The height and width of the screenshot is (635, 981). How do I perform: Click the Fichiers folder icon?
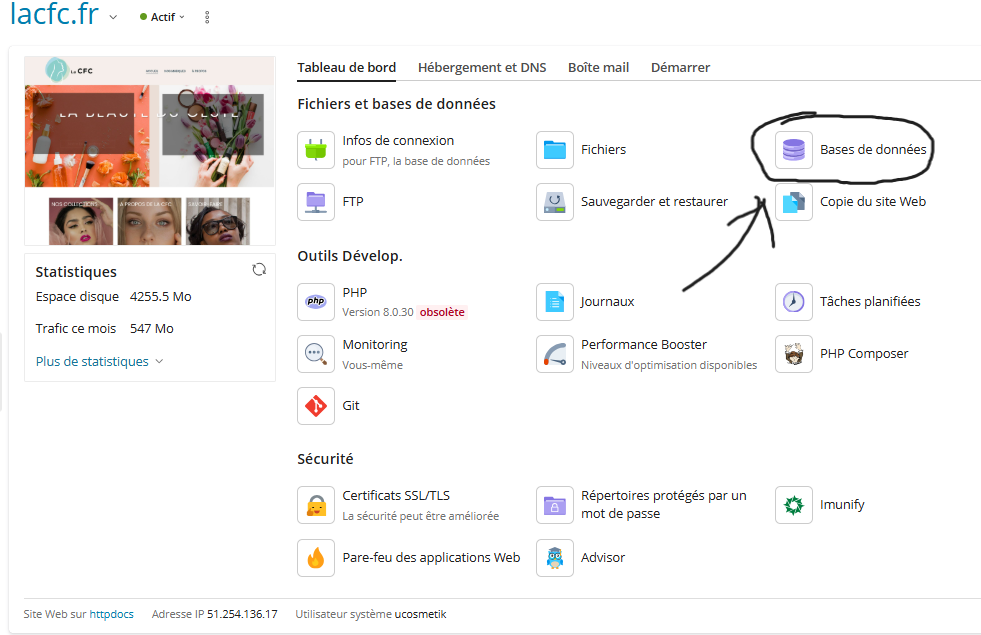click(x=555, y=150)
